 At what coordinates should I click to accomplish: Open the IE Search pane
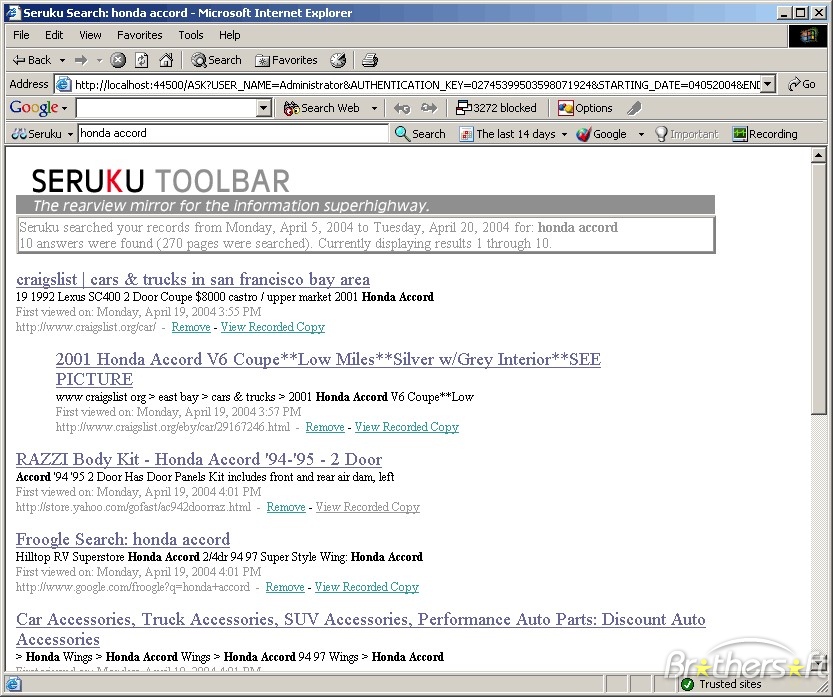coord(216,60)
